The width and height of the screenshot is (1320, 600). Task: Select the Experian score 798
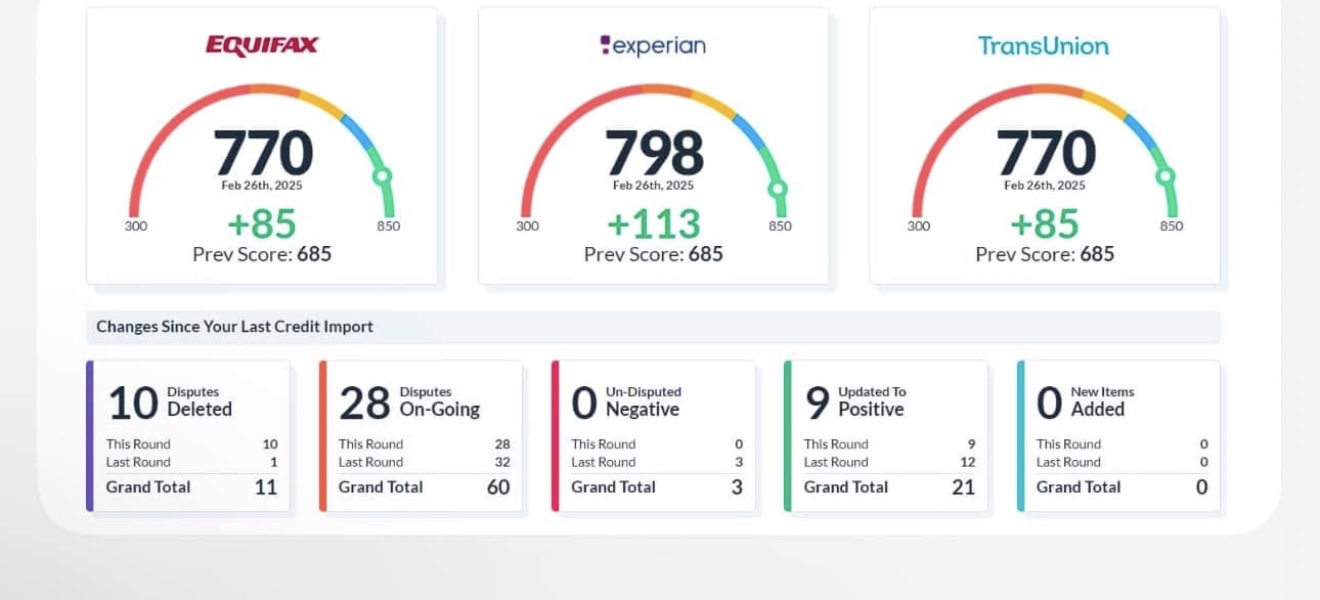653,153
